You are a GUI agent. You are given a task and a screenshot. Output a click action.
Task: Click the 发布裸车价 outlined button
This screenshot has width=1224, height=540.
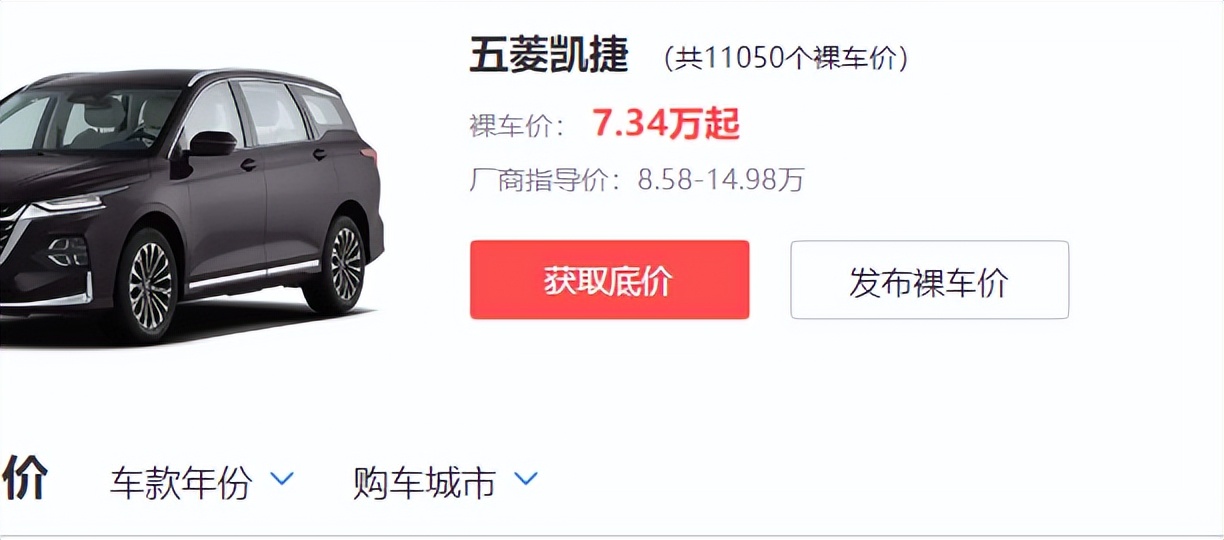929,280
